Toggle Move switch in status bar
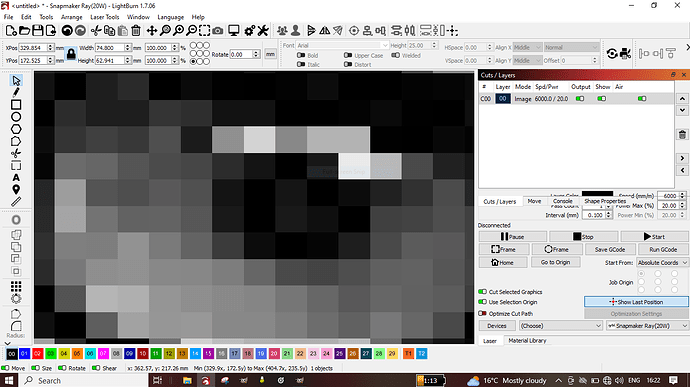The height and width of the screenshot is (387, 690). tap(5, 368)
